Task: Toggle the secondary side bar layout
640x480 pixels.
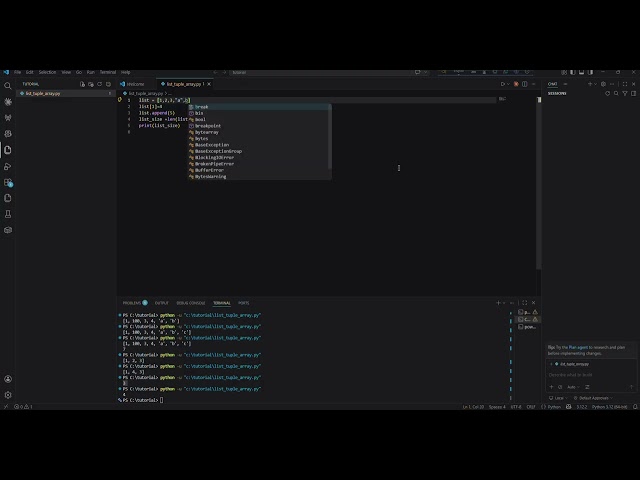Action: click(590, 72)
